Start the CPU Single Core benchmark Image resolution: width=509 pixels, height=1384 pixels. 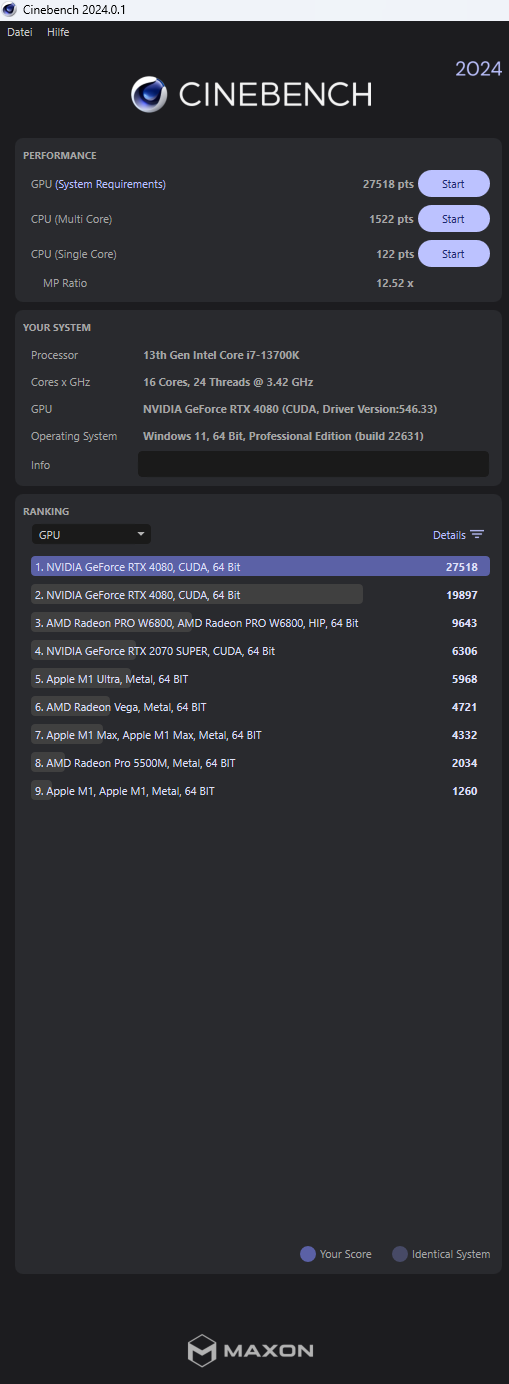click(453, 254)
